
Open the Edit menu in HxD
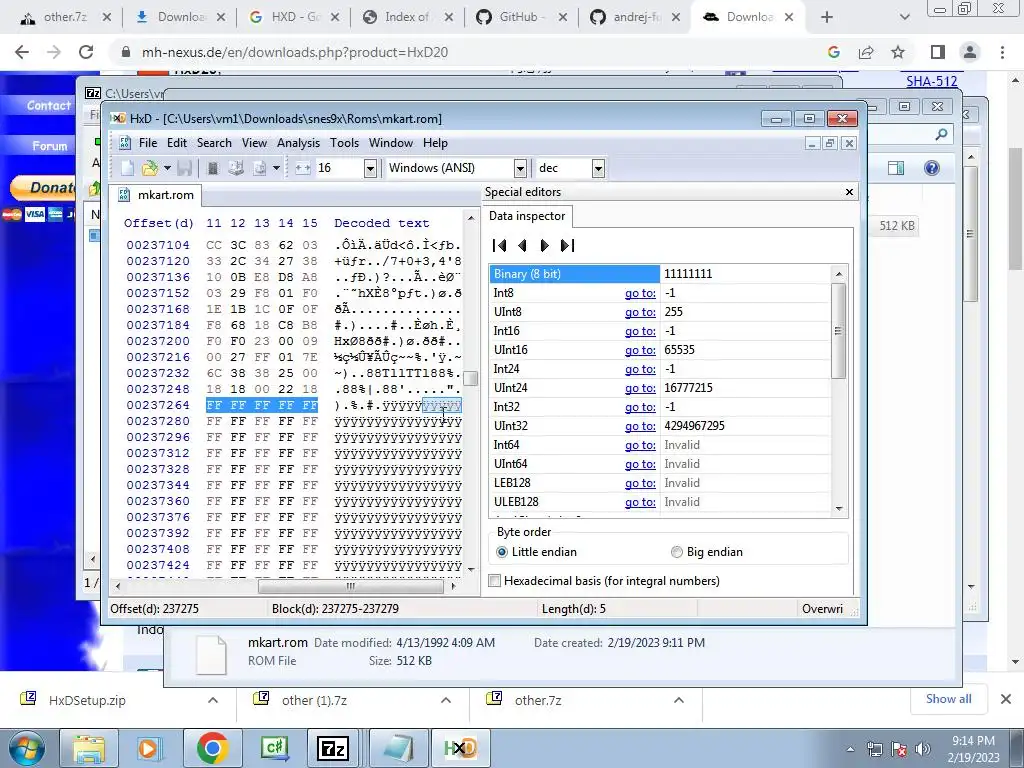(177, 143)
